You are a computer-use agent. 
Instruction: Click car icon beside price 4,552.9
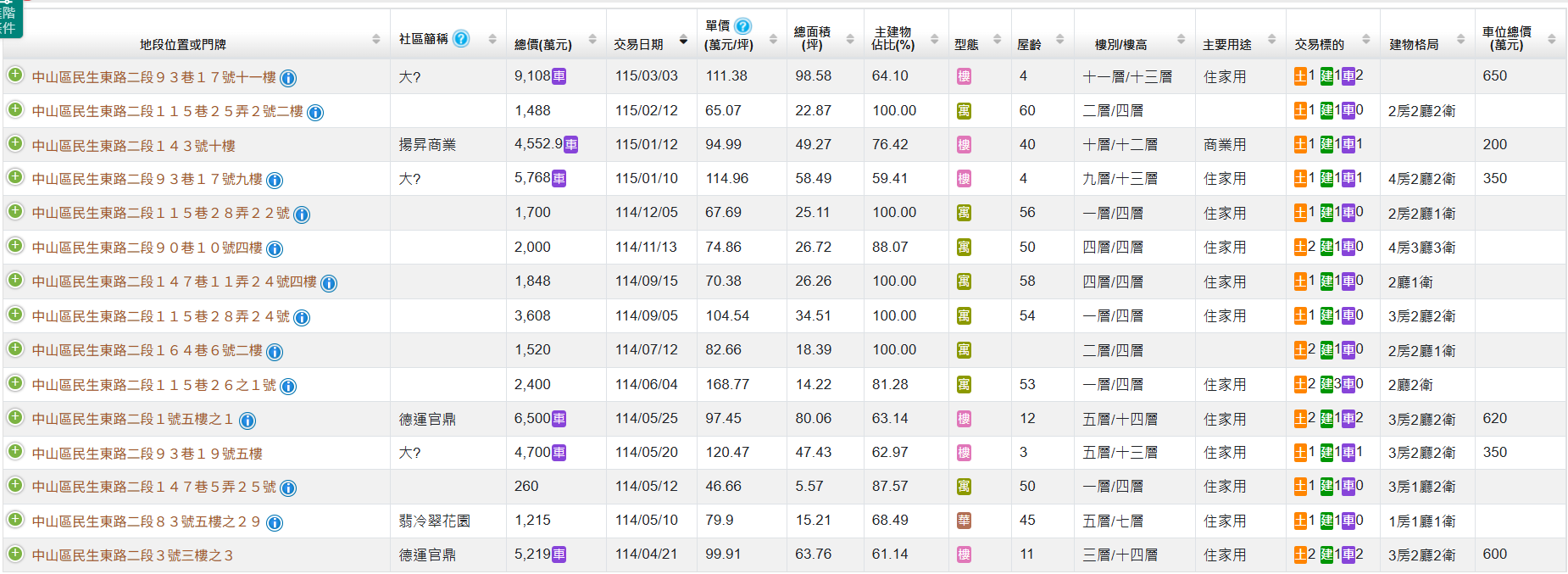point(571,144)
